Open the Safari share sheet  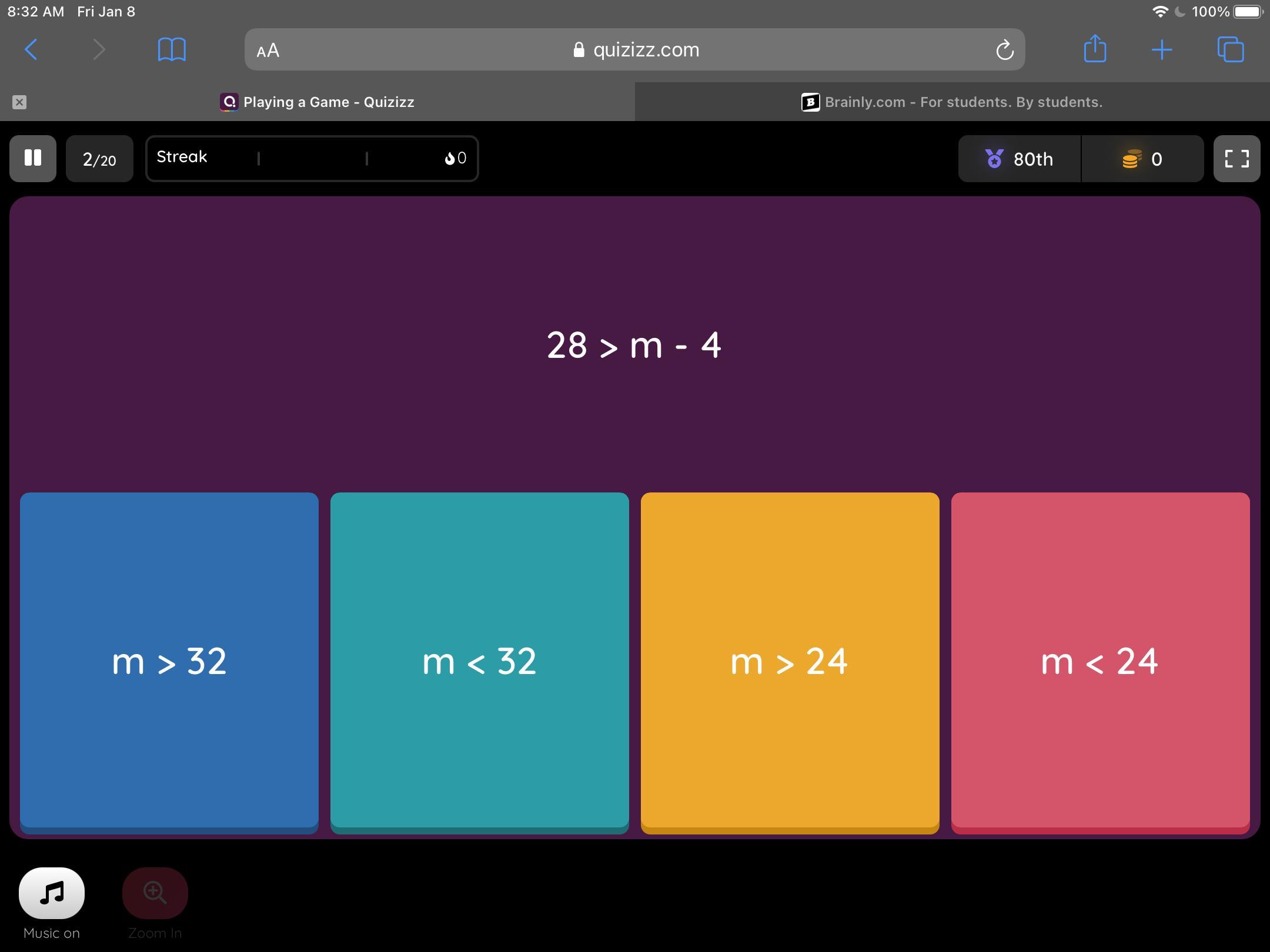(1095, 49)
